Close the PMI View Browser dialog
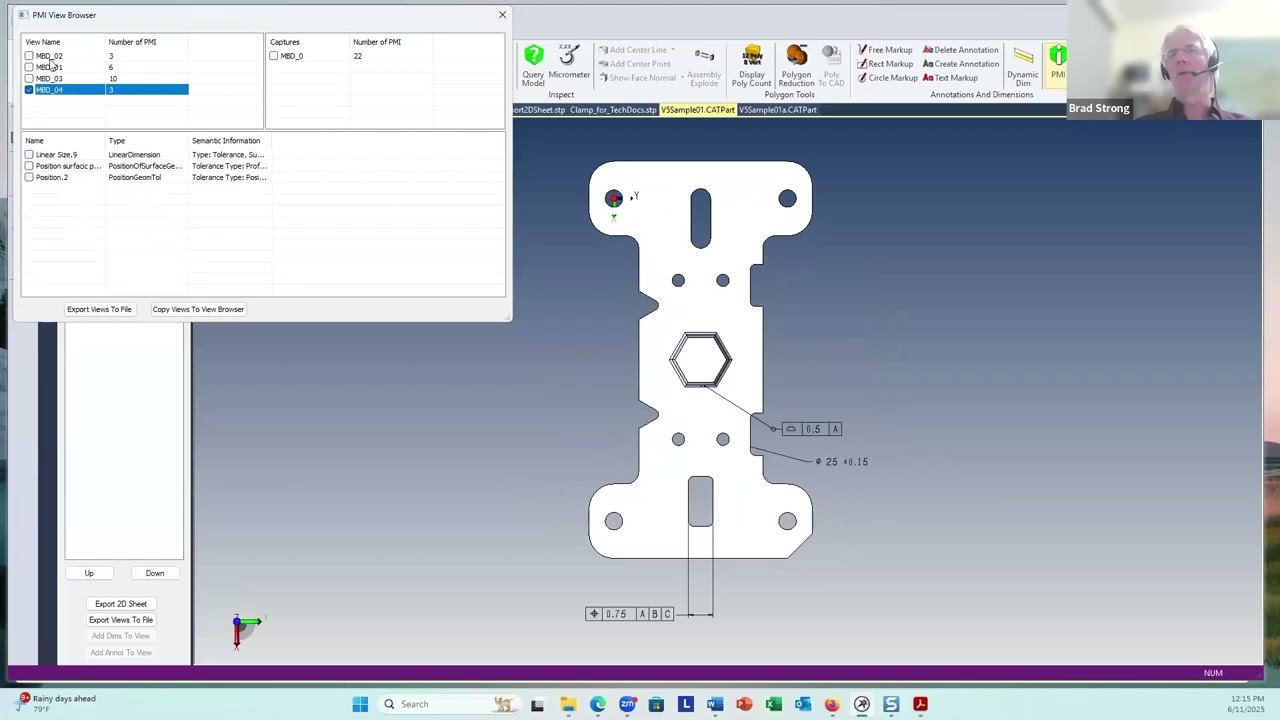1280x720 pixels. 502,15
